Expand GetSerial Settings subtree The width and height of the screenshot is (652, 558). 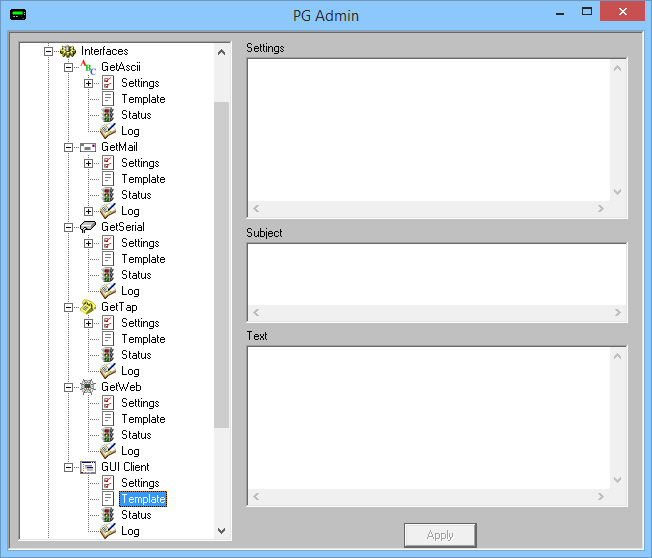(x=88, y=243)
